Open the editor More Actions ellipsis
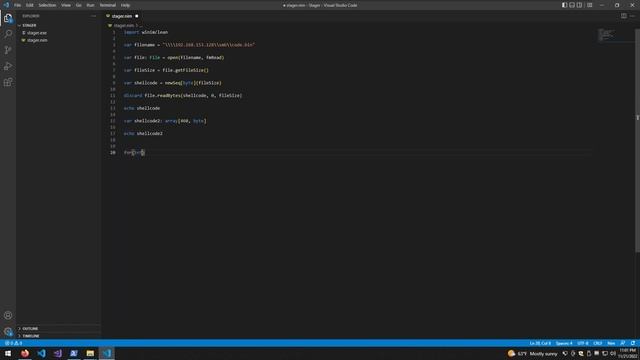The image size is (640, 360). (633, 16)
